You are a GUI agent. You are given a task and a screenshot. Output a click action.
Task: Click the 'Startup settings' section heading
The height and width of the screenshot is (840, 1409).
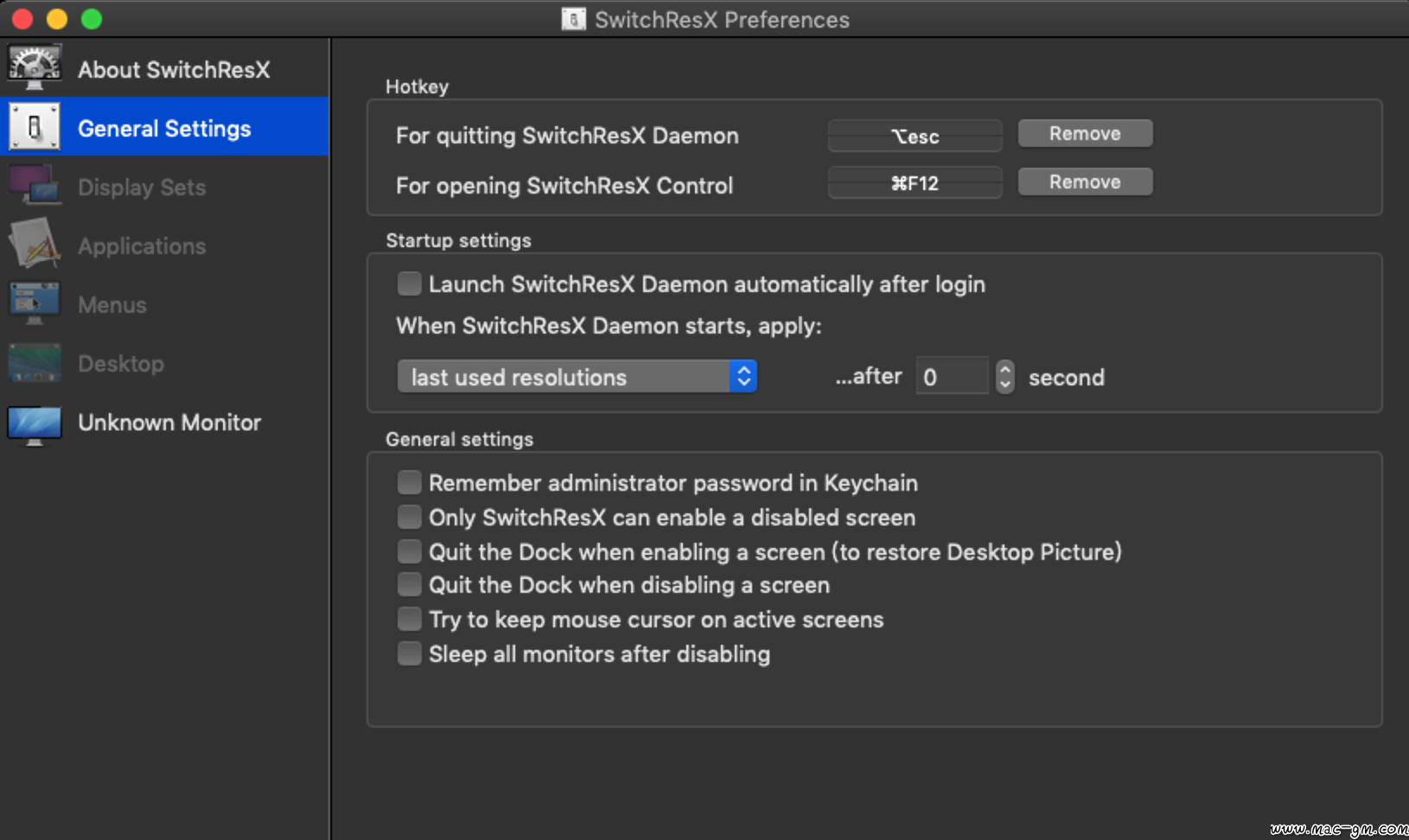[x=458, y=240]
